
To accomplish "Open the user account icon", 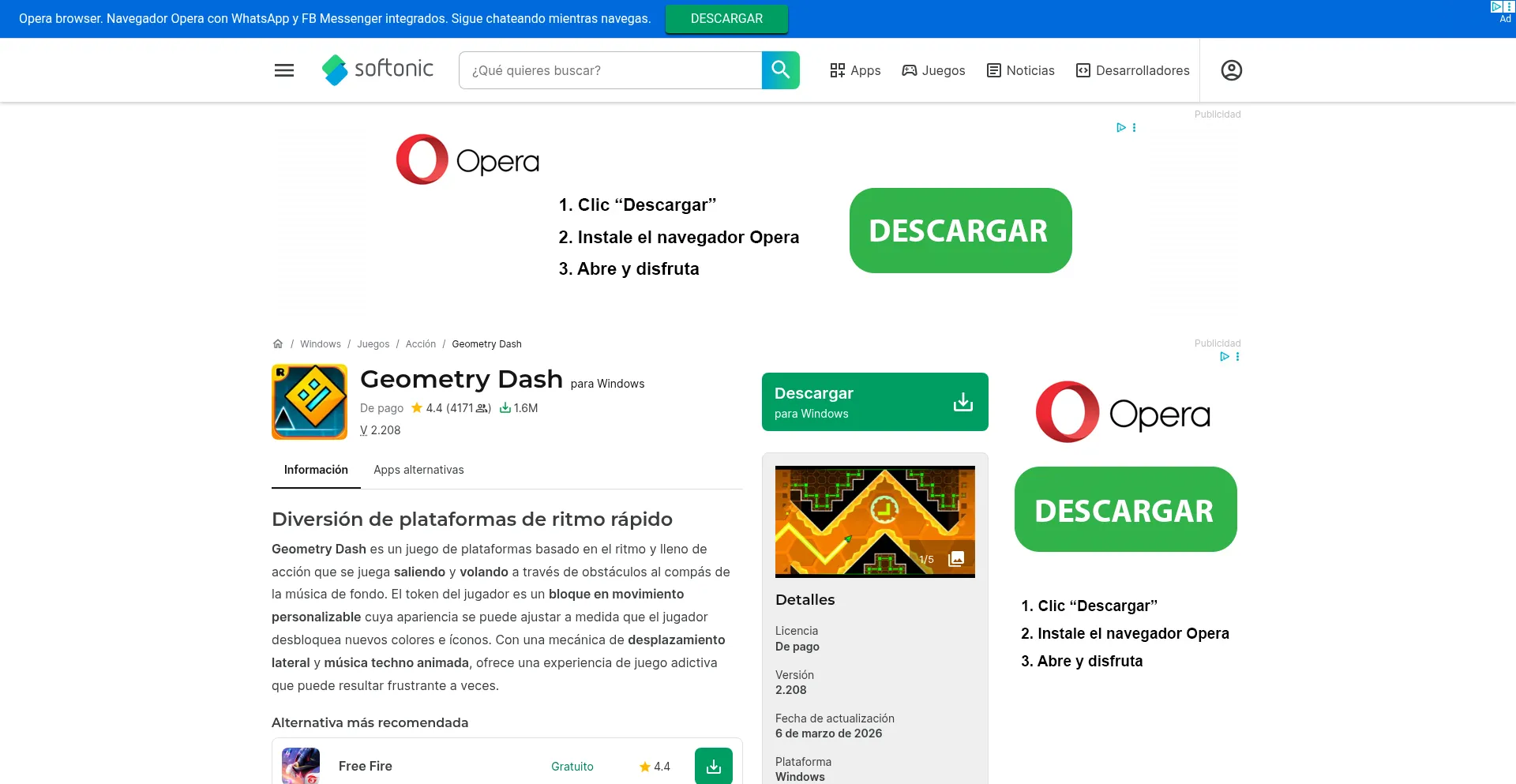I will pyautogui.click(x=1231, y=70).
